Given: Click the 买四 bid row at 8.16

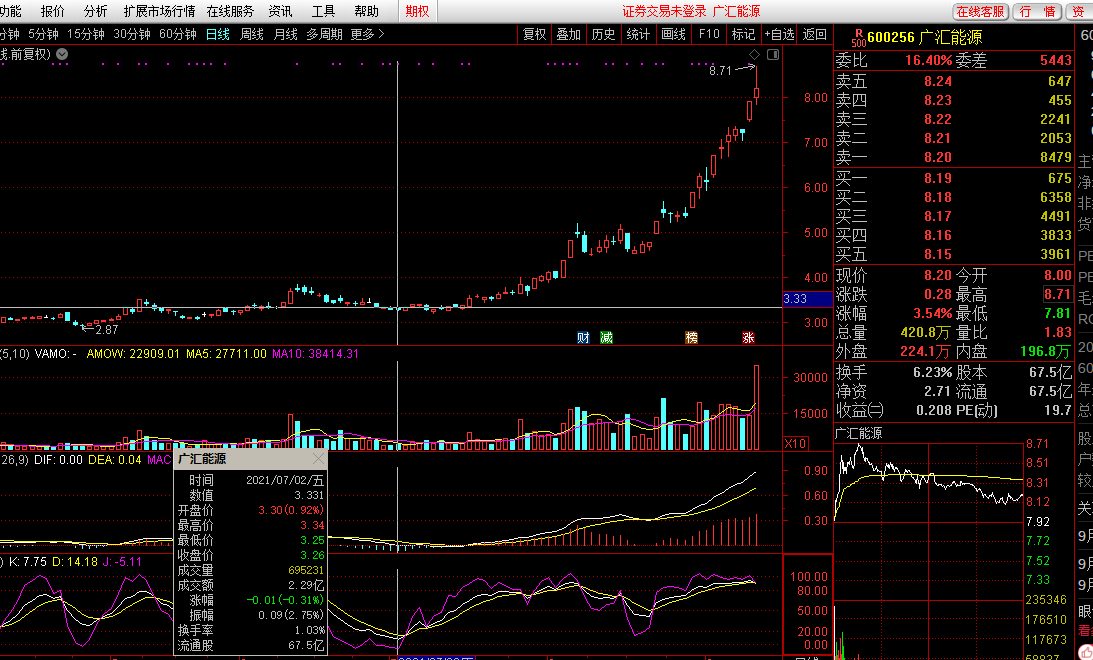Looking at the screenshot, I should pyautogui.click(x=954, y=235).
